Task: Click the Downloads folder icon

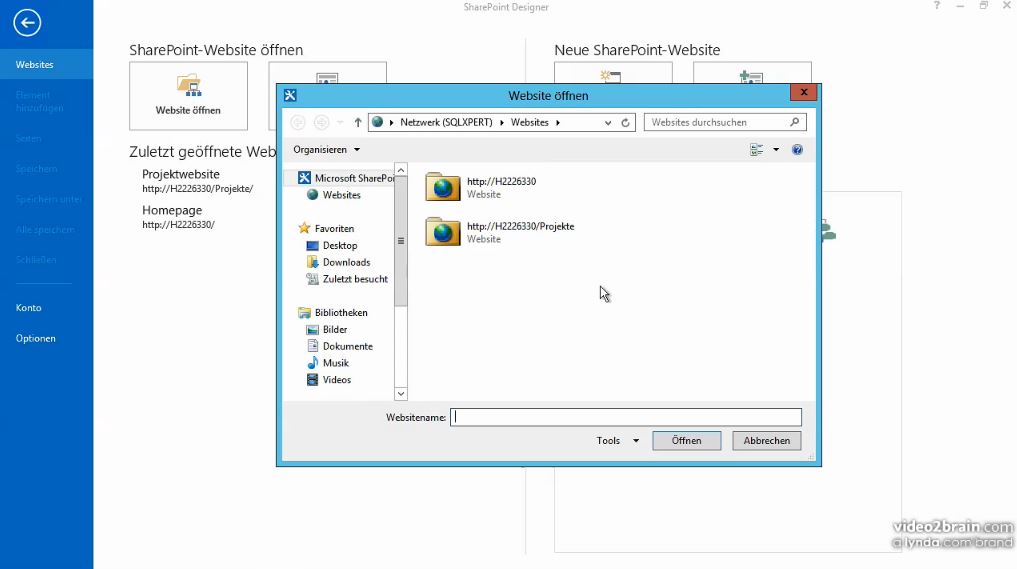Action: point(312,262)
